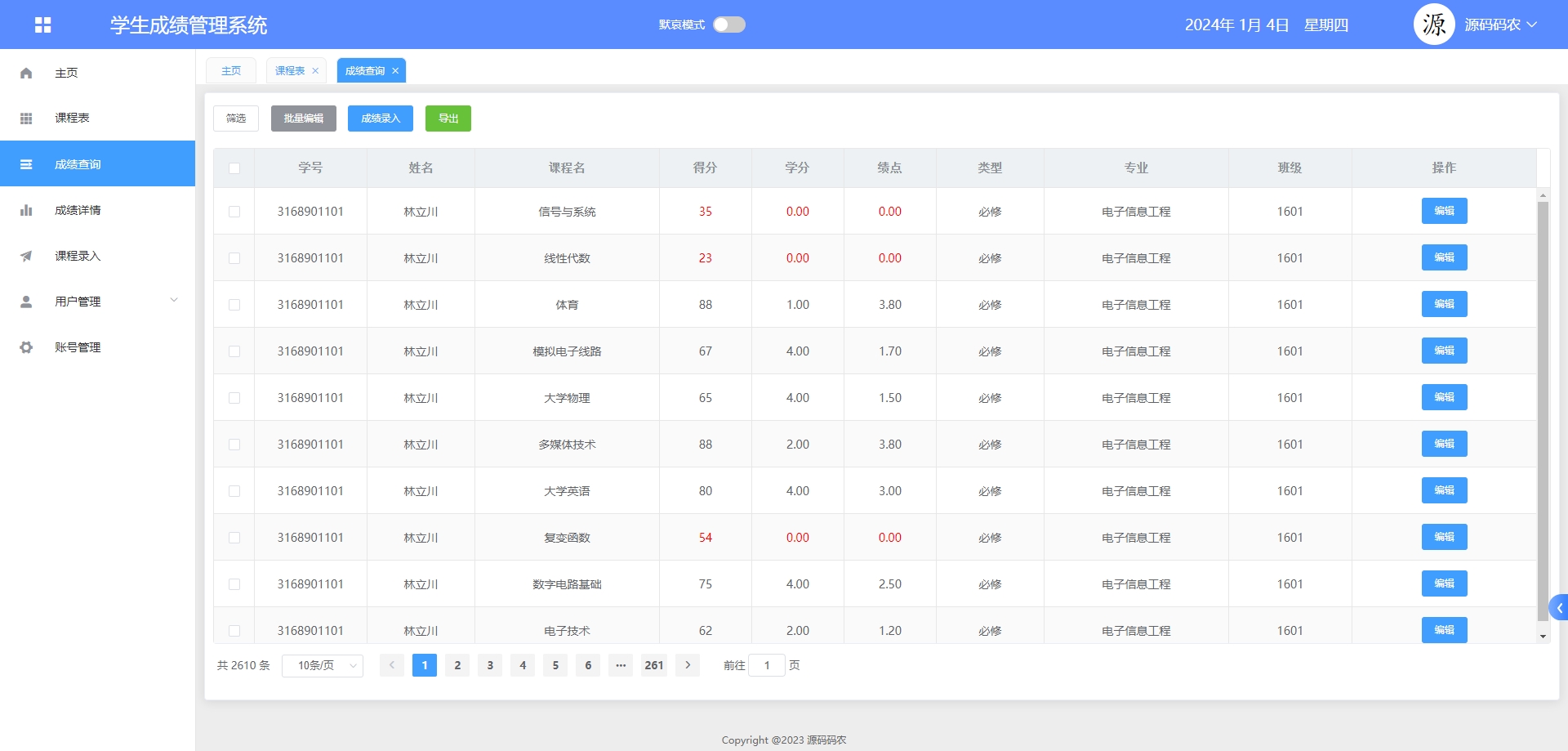The width and height of the screenshot is (1568, 751).
Task: Edit the 大学物理 row via 编辑
Action: click(x=1445, y=397)
